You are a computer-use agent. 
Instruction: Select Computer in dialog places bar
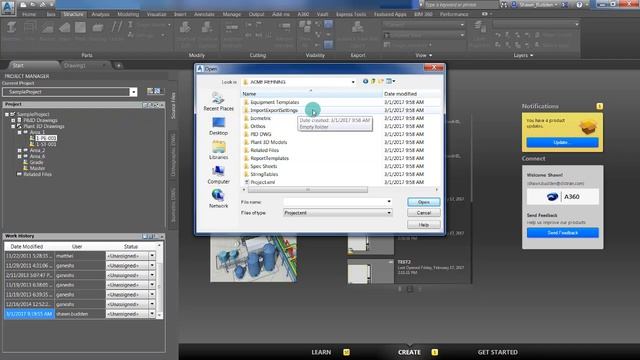pyautogui.click(x=218, y=175)
